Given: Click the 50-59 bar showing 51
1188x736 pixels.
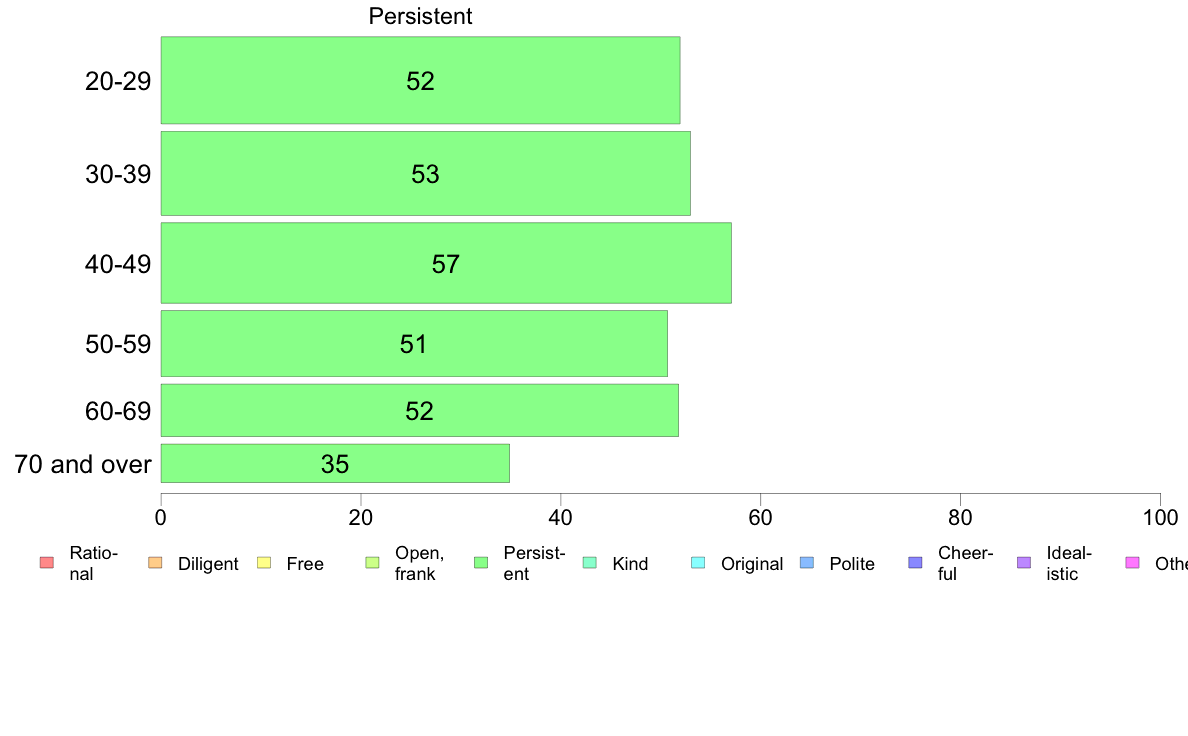Looking at the screenshot, I should click(414, 343).
